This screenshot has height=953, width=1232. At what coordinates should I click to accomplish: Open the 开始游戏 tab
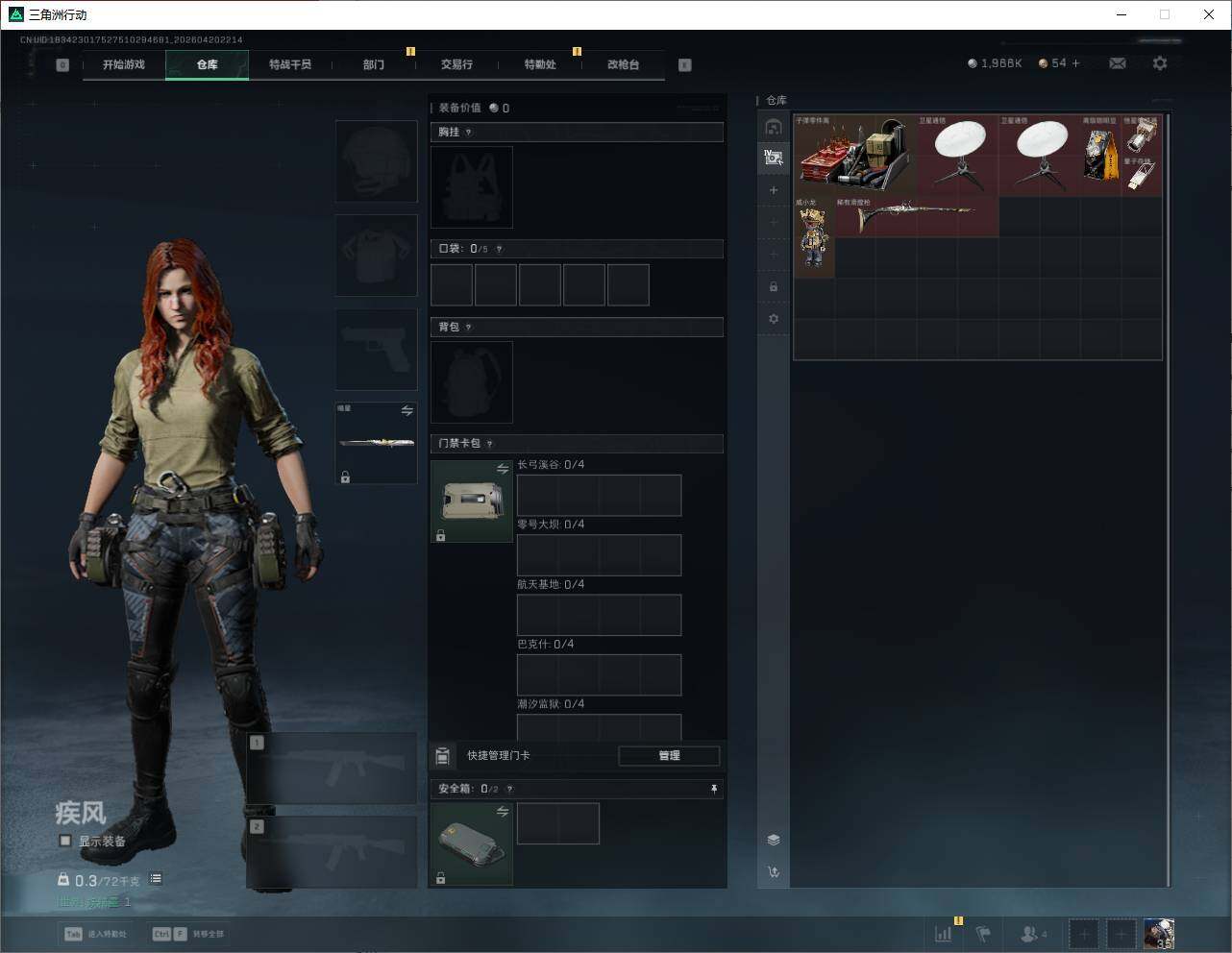point(124,64)
